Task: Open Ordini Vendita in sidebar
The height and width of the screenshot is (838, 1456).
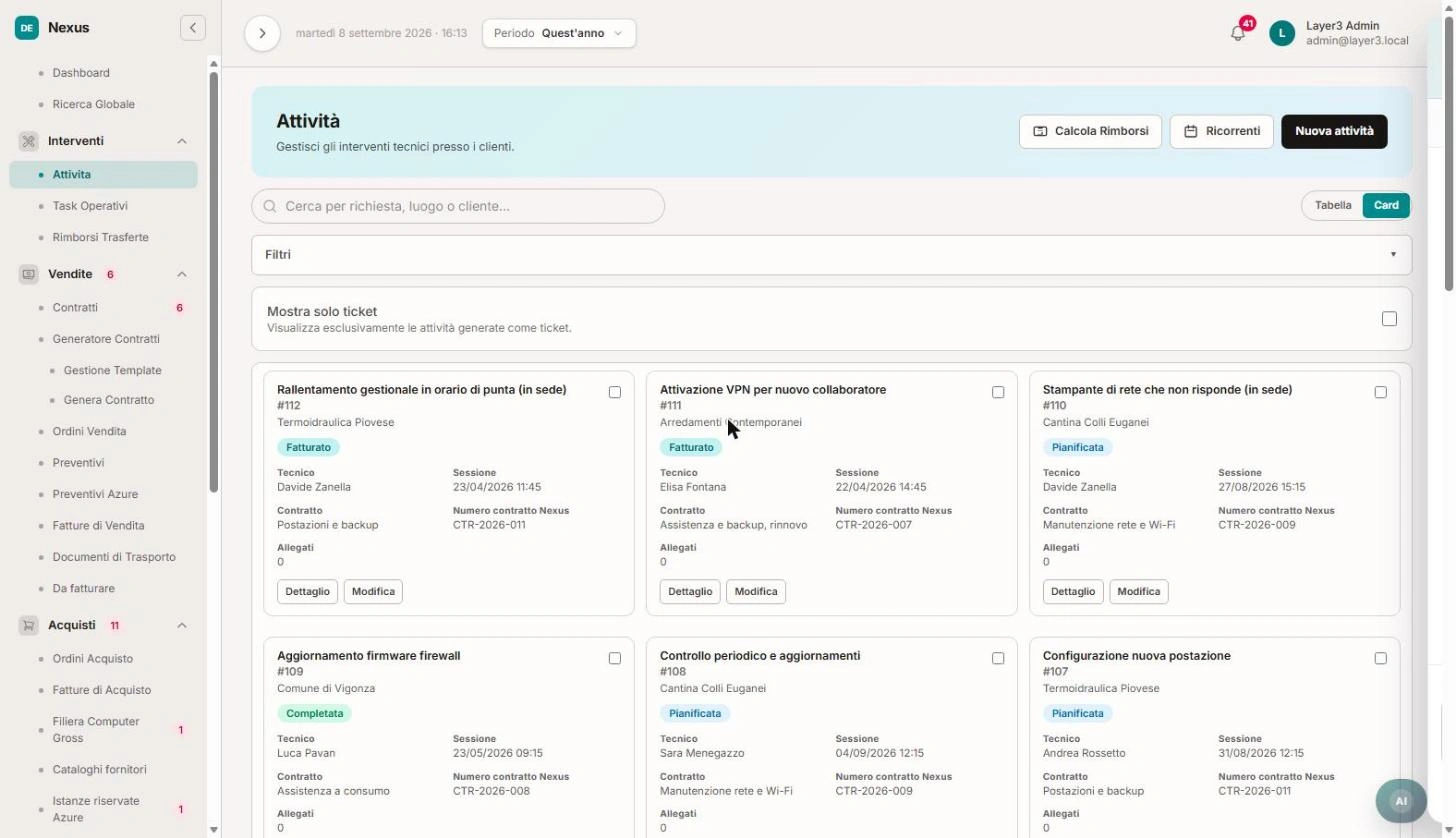Action: [x=89, y=432]
